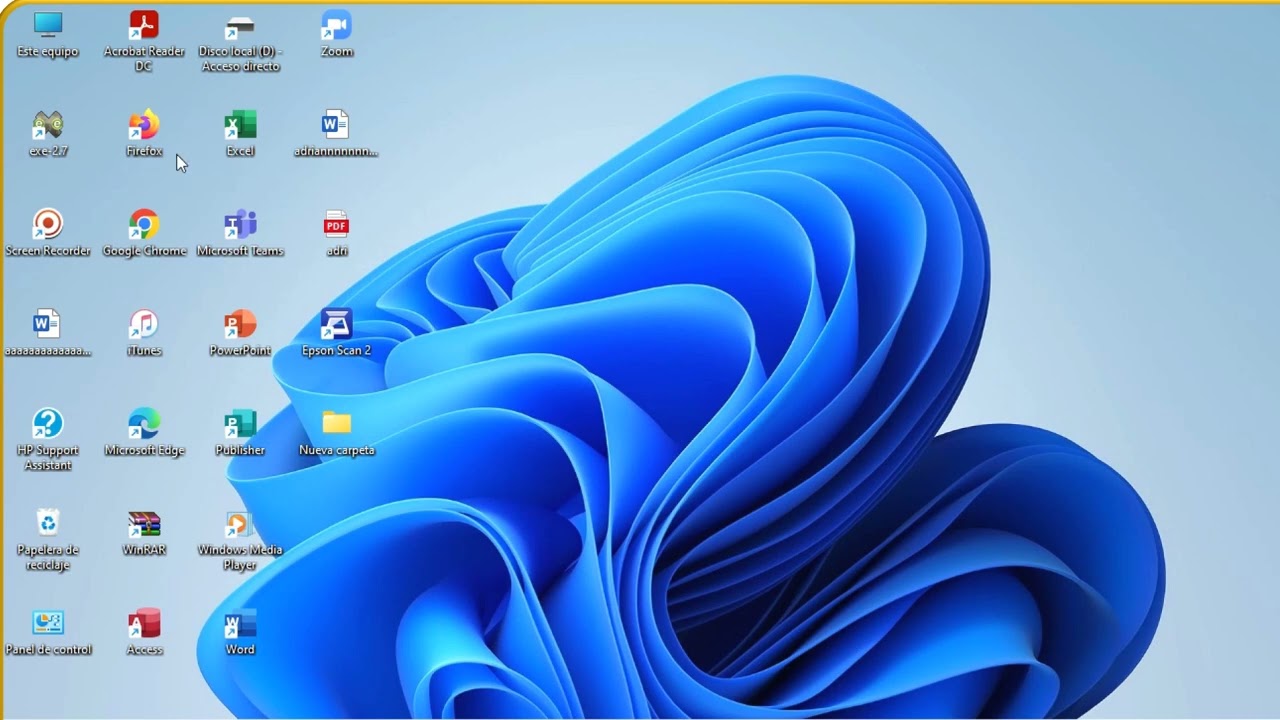The height and width of the screenshot is (720, 1280).
Task: Select the adriannnnnnn Word document
Action: pyautogui.click(x=336, y=134)
